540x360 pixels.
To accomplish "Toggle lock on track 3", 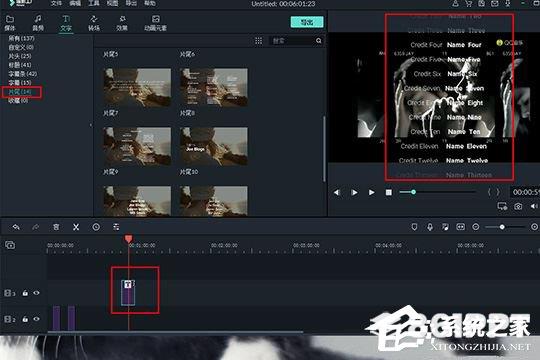I will pyautogui.click(x=25, y=293).
